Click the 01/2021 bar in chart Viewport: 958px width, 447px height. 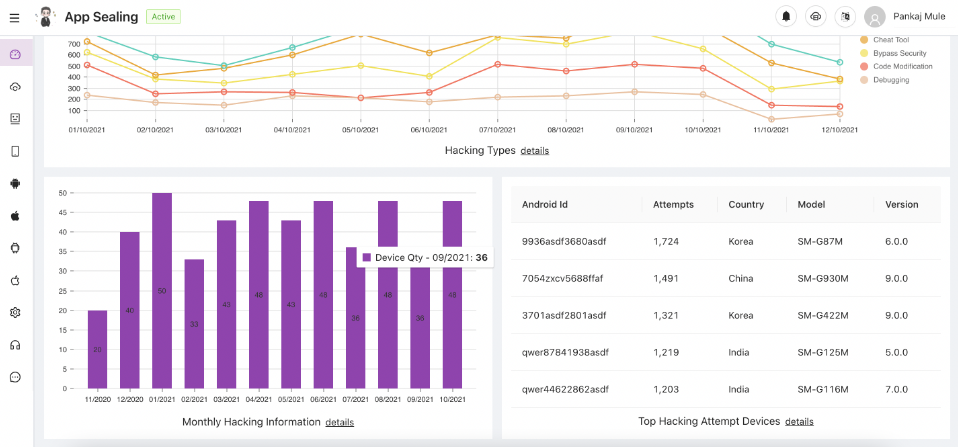point(162,290)
